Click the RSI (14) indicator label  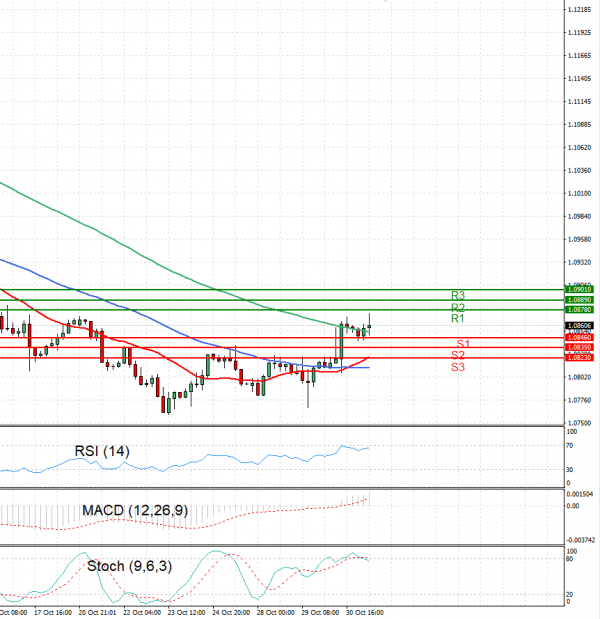102,451
